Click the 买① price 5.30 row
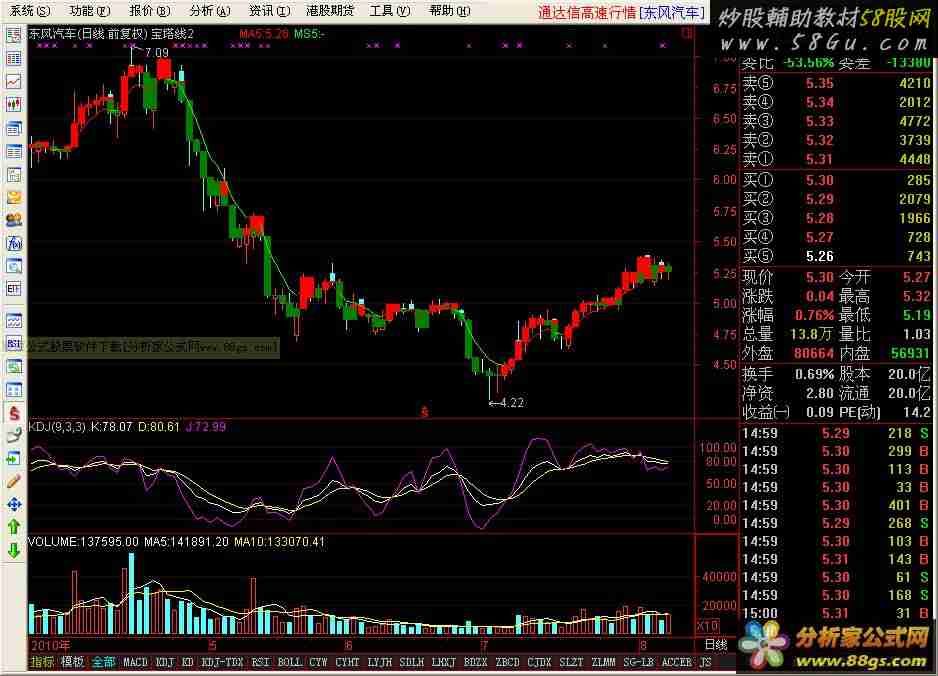Viewport: 938px width, 676px height. point(836,180)
